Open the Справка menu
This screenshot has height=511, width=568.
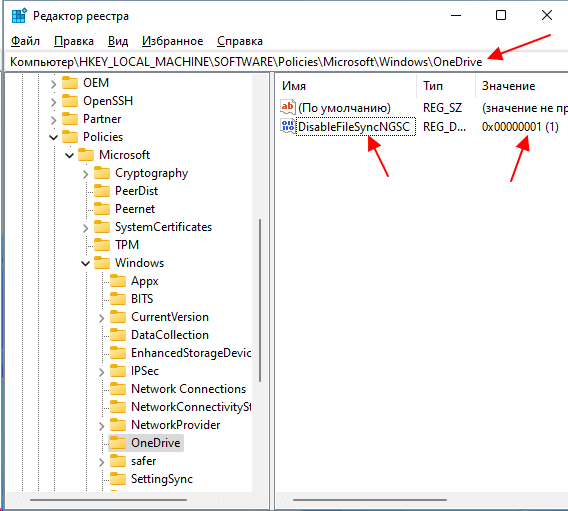(x=240, y=41)
